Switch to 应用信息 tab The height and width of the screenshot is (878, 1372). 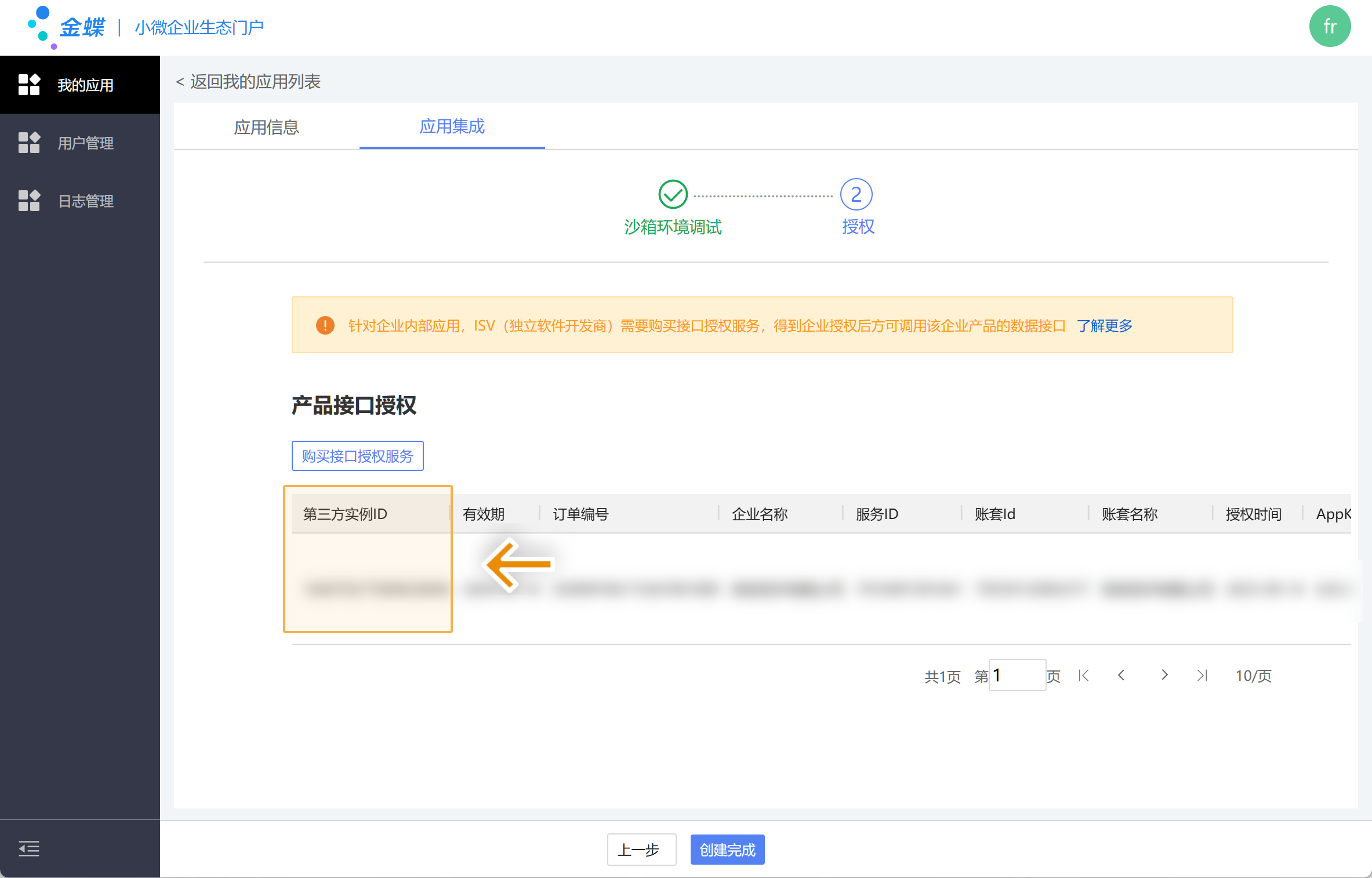pos(266,127)
